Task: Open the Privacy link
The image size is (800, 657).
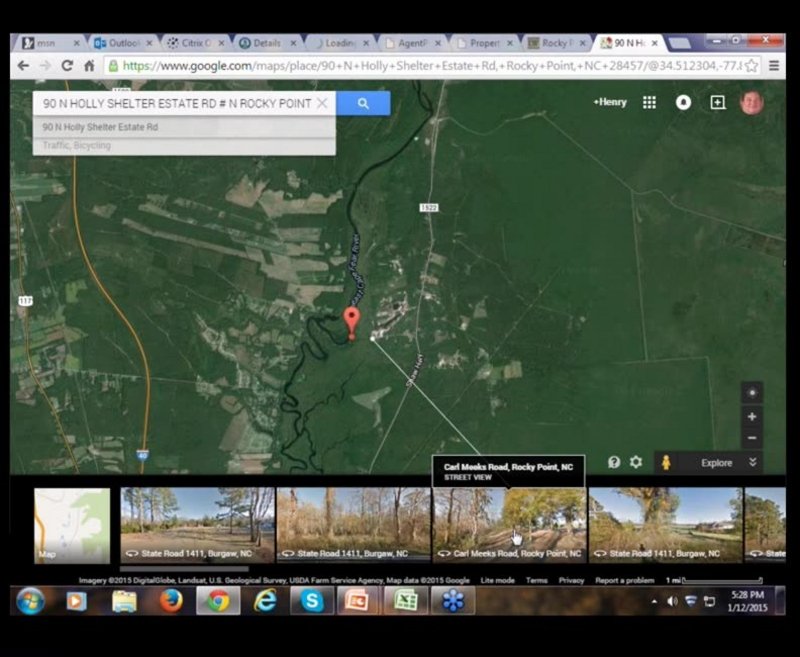Action: coord(571,580)
